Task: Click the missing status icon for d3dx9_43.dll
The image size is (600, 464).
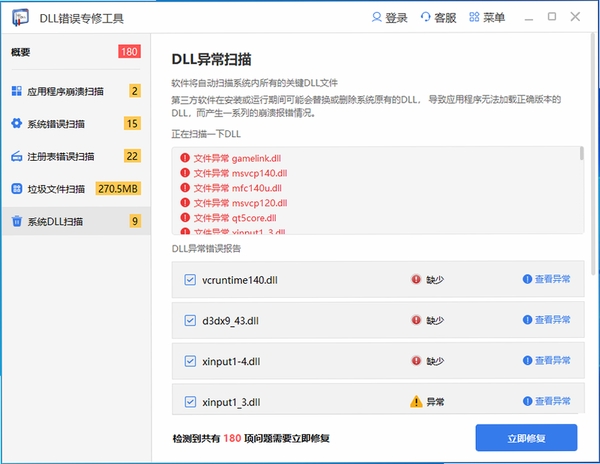Action: [x=416, y=320]
